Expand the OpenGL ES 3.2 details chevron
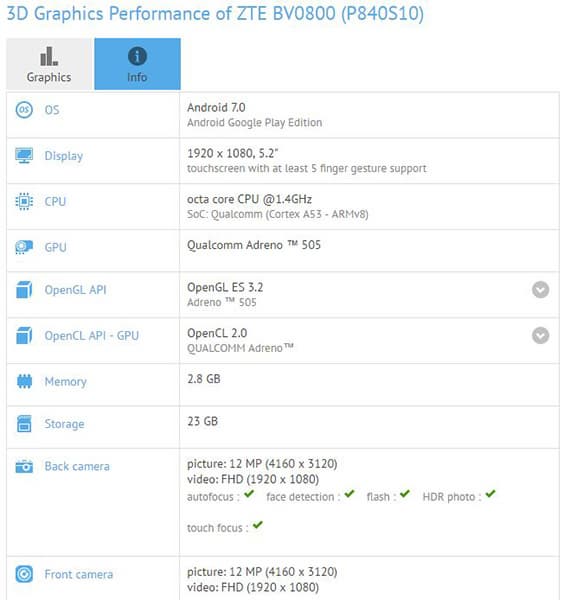The width and height of the screenshot is (564, 600). 540,290
